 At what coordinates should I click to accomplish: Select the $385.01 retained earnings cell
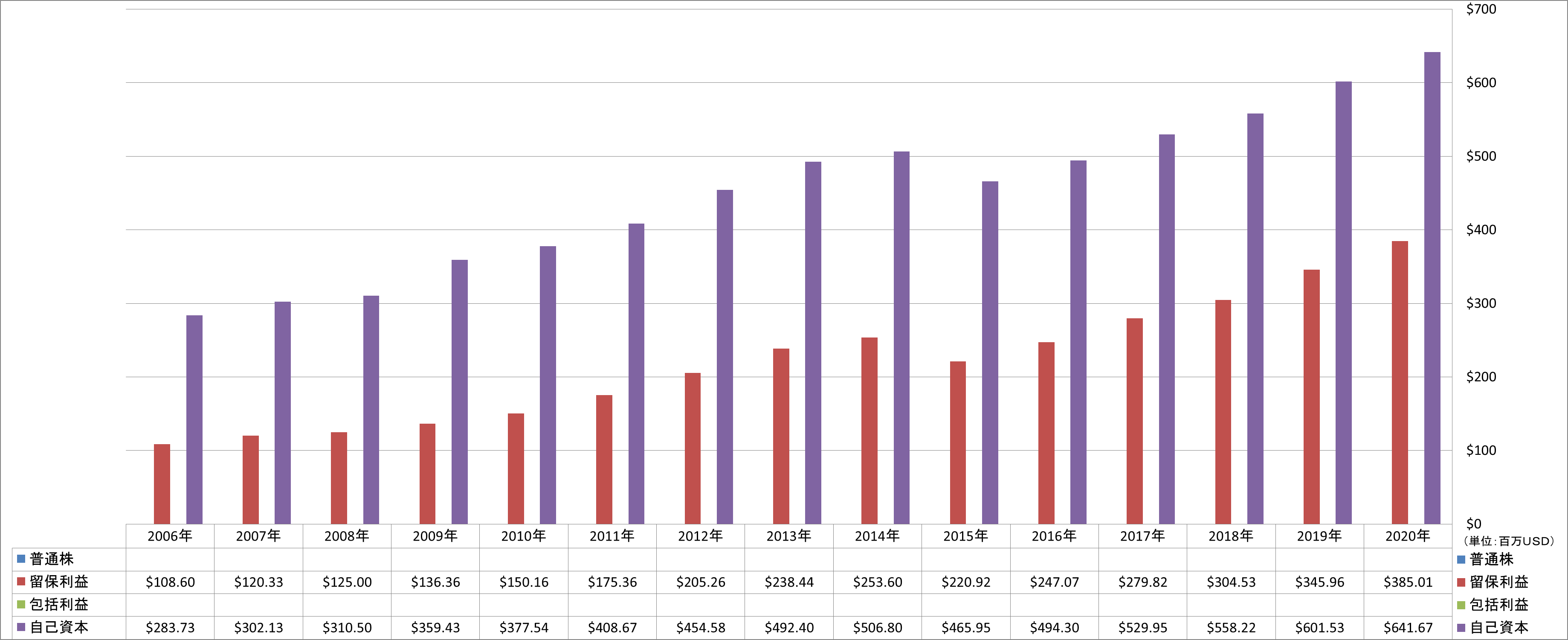click(1408, 582)
